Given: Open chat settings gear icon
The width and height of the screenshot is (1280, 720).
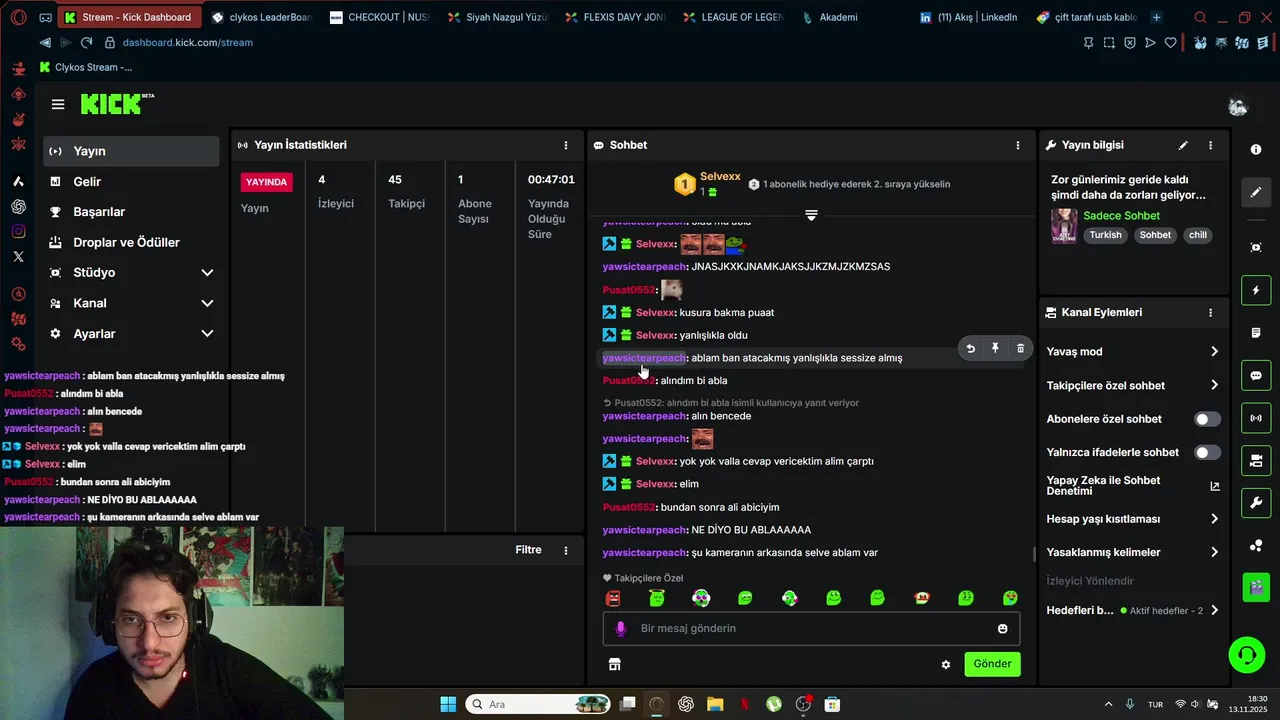Looking at the screenshot, I should [x=946, y=664].
